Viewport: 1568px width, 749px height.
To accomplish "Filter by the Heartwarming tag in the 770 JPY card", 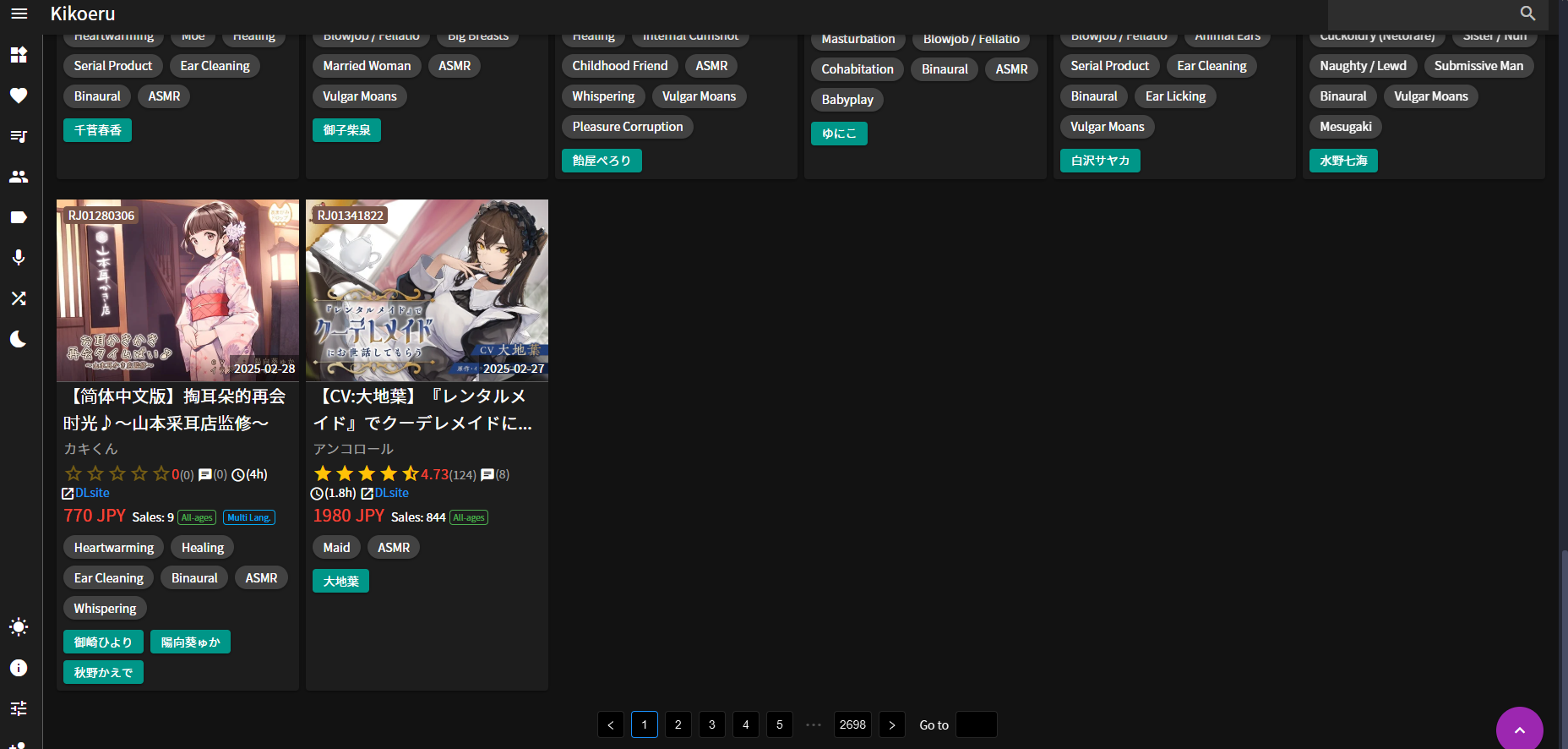I will (114, 548).
